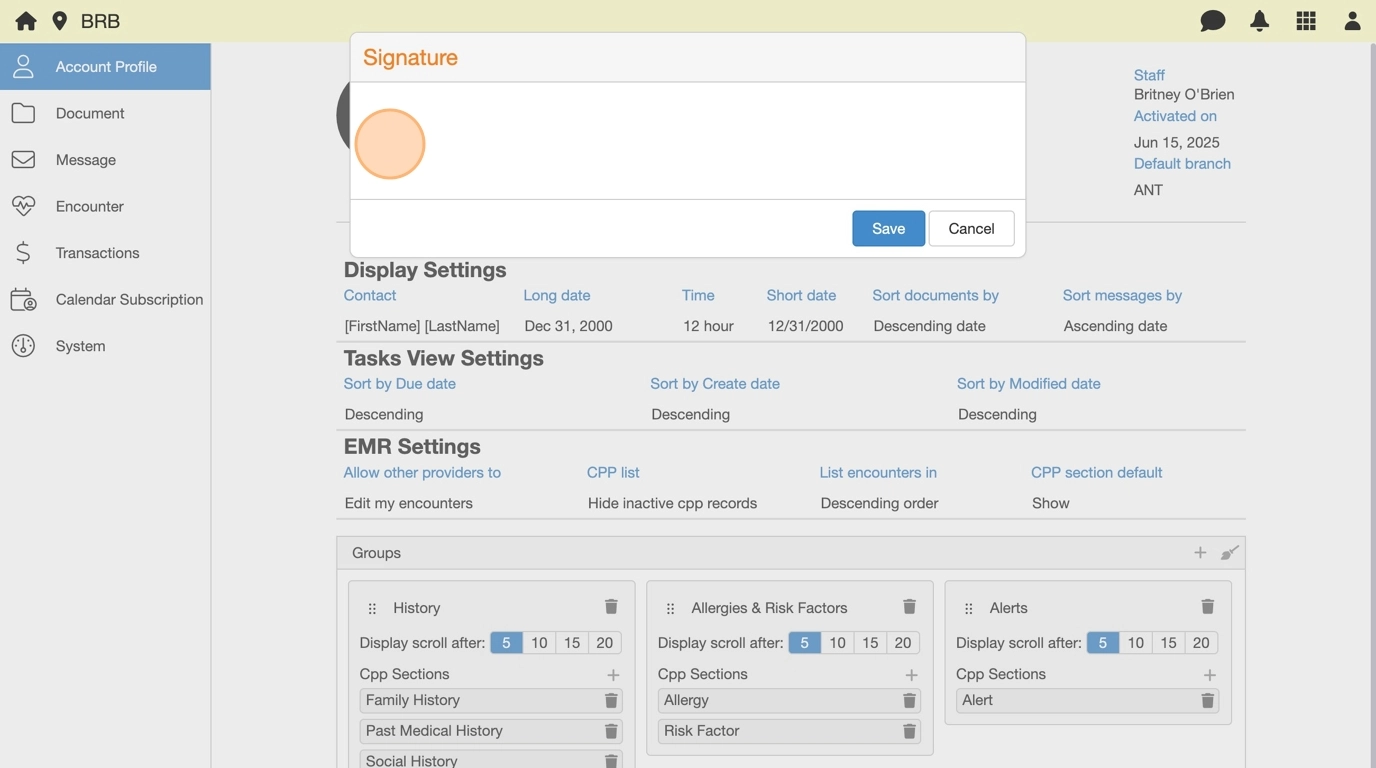Save the signature
This screenshot has width=1376, height=768.
[x=888, y=228]
